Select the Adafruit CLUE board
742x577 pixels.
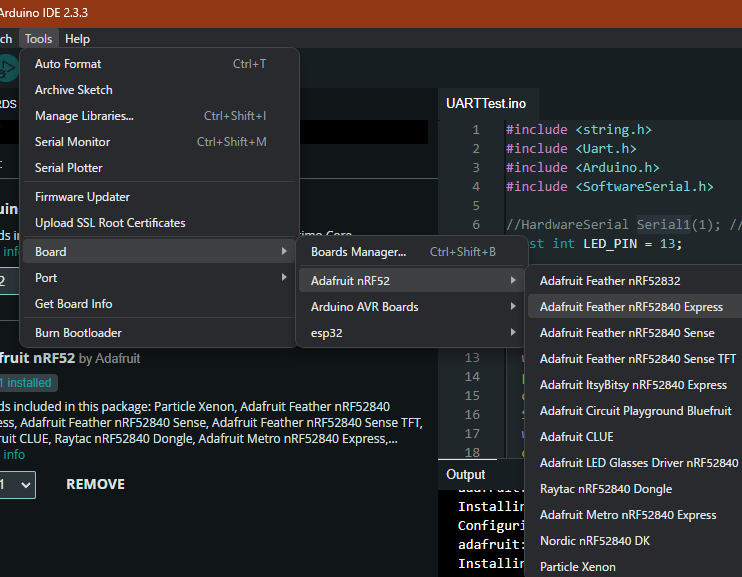tap(635, 437)
